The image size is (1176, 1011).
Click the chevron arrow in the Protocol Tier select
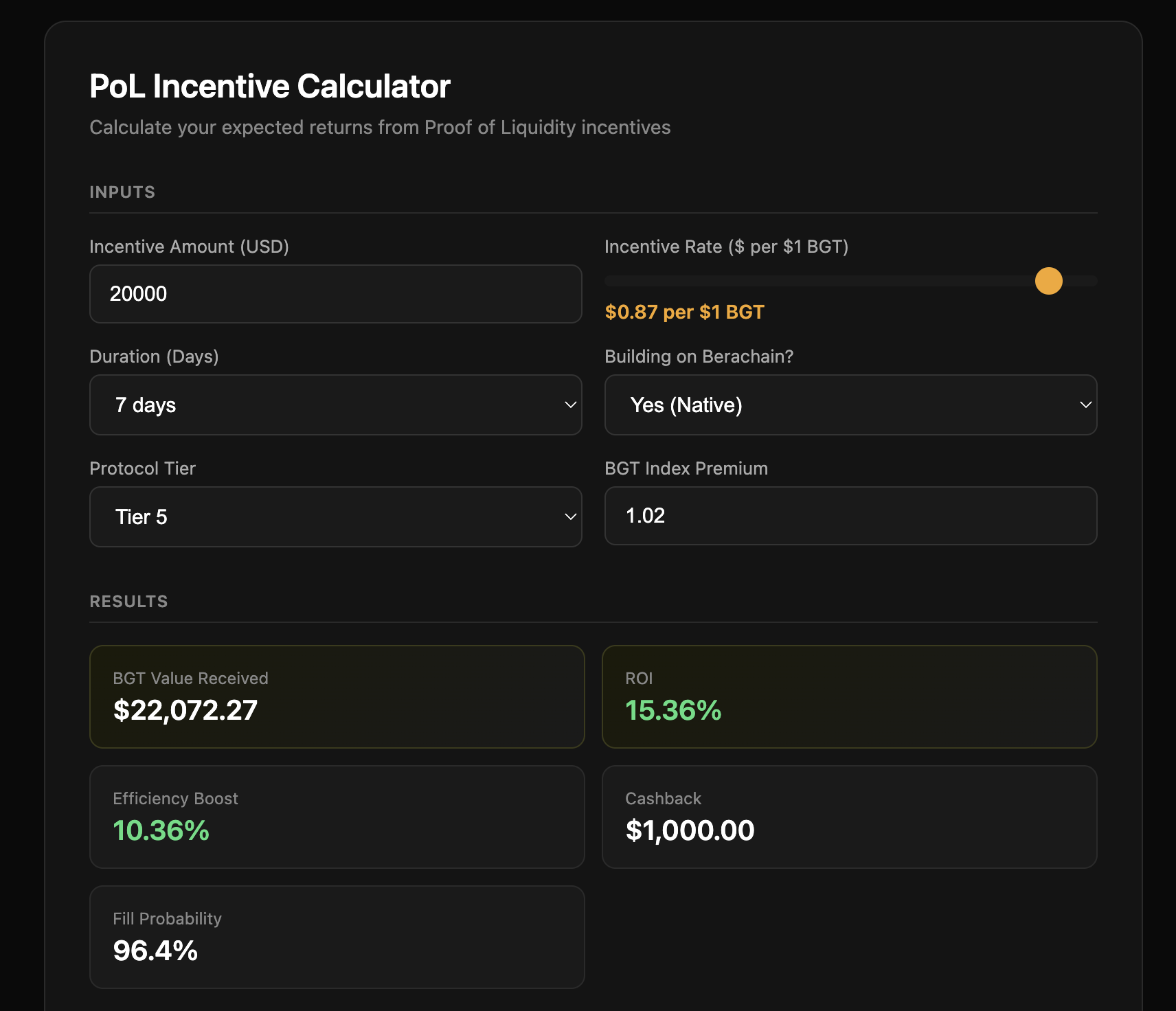tap(570, 517)
